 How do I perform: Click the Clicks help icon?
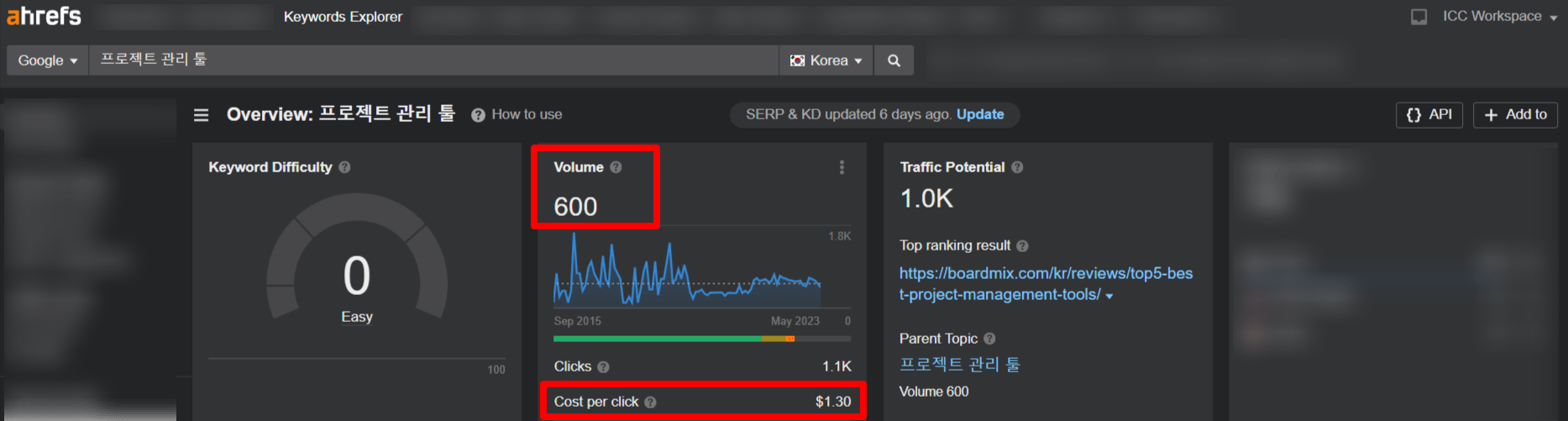603,366
